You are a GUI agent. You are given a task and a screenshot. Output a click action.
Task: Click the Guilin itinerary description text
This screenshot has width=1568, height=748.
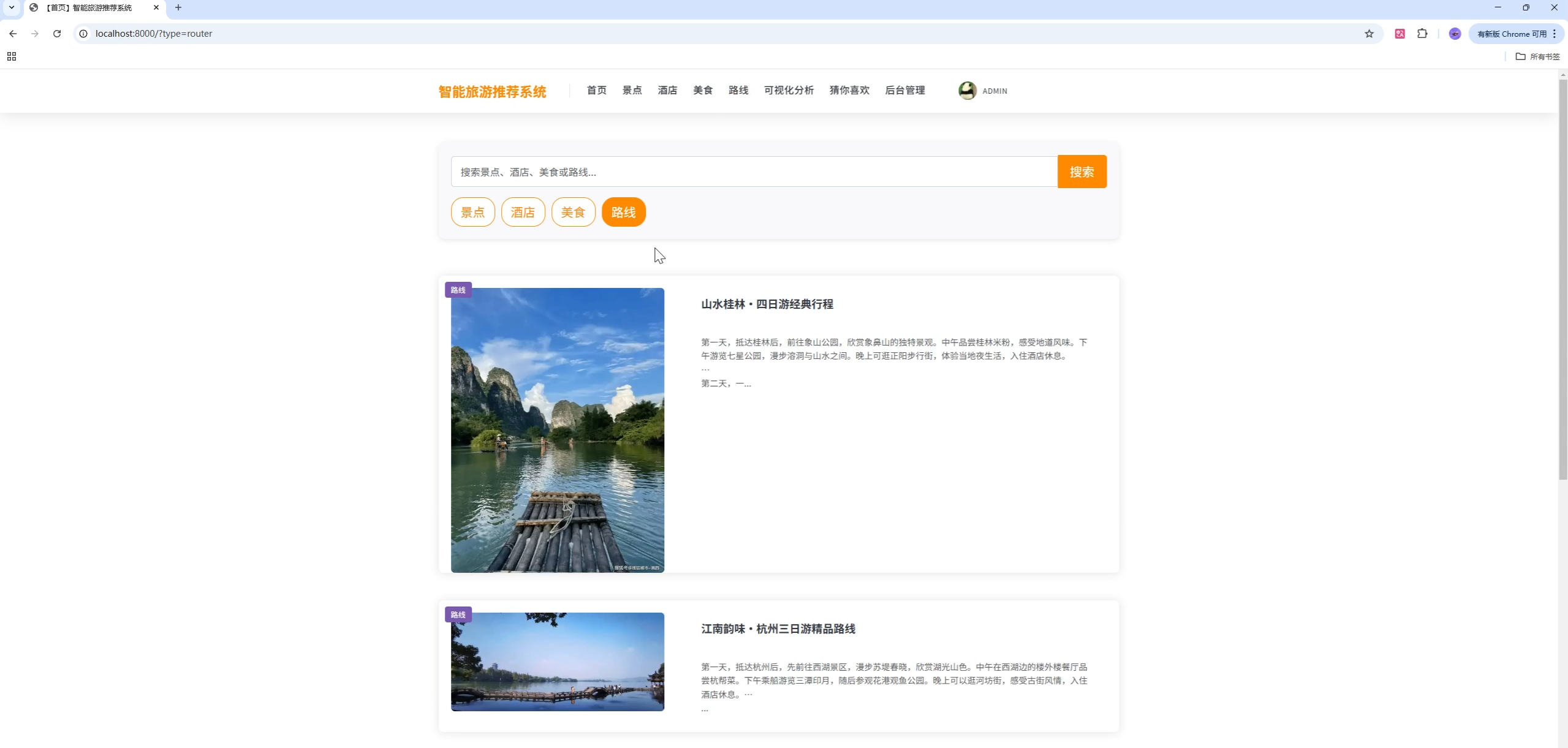click(x=895, y=363)
